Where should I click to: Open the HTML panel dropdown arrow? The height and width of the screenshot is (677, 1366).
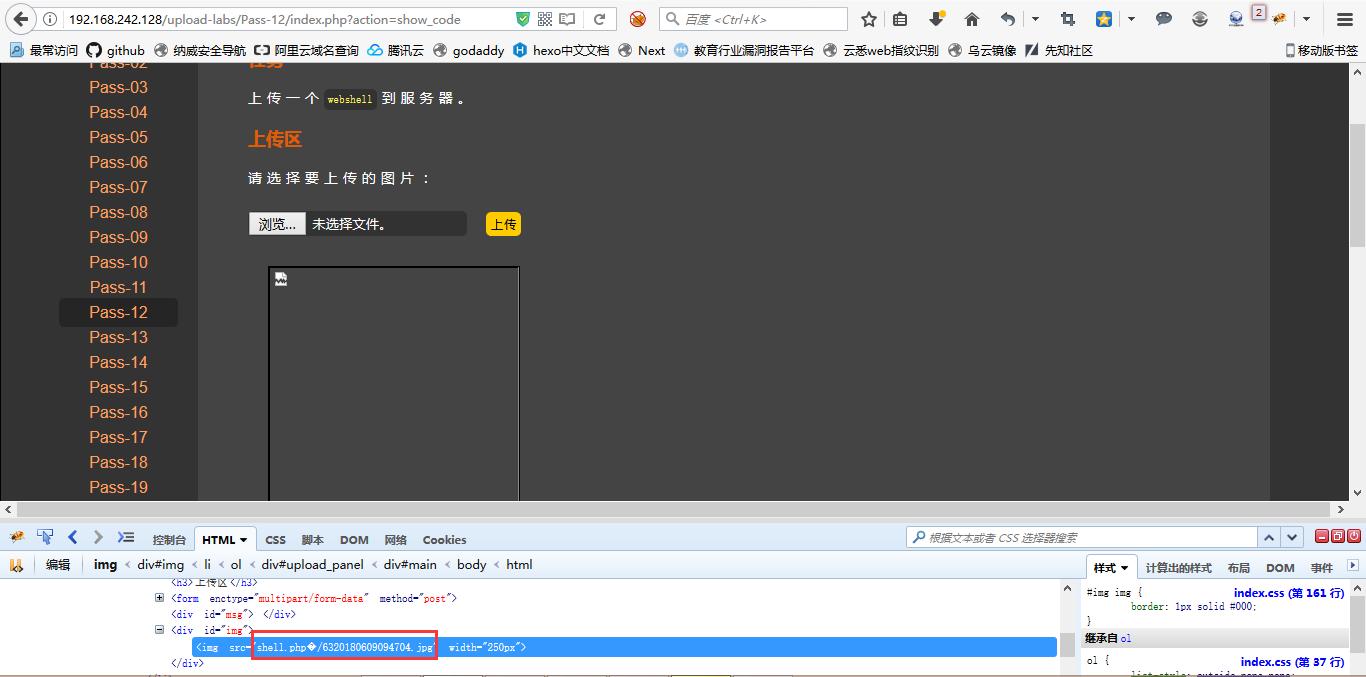click(244, 540)
